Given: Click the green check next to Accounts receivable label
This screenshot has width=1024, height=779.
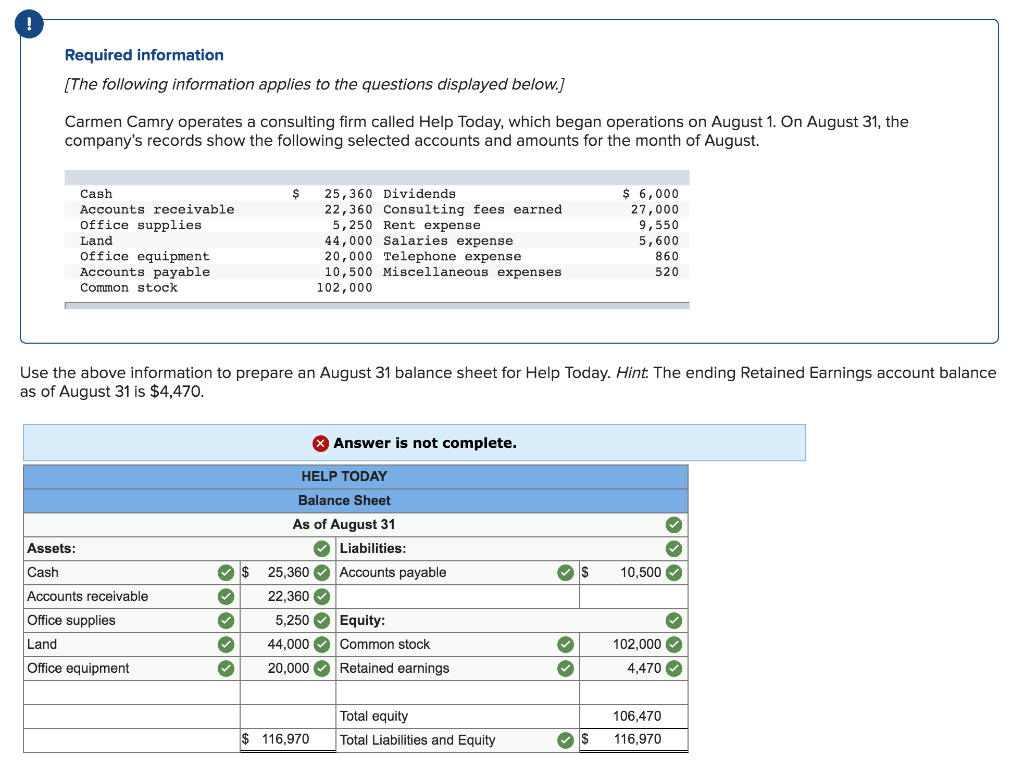Looking at the screenshot, I should coord(226,596).
